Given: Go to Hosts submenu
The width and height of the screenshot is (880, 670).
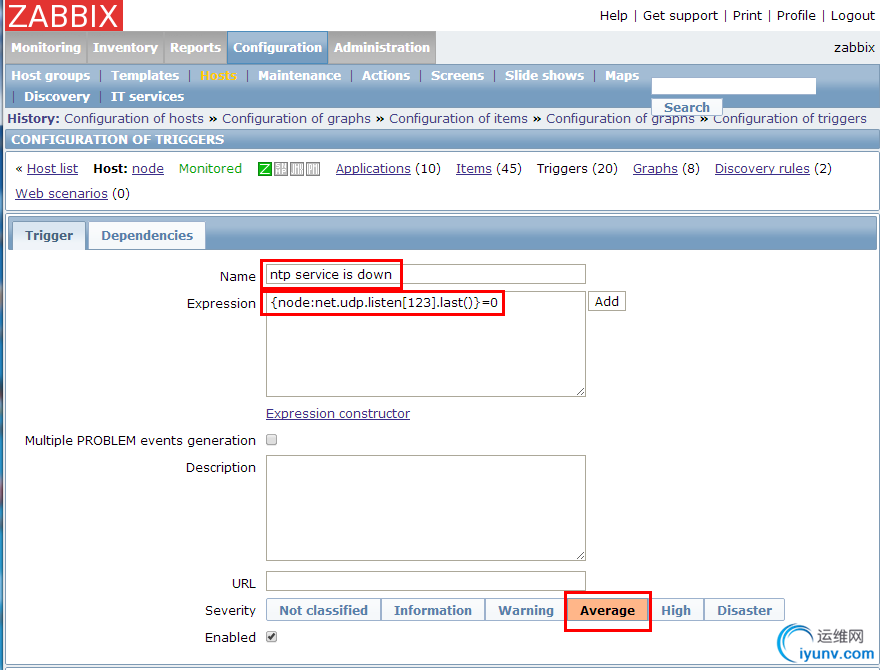Looking at the screenshot, I should point(219,75).
